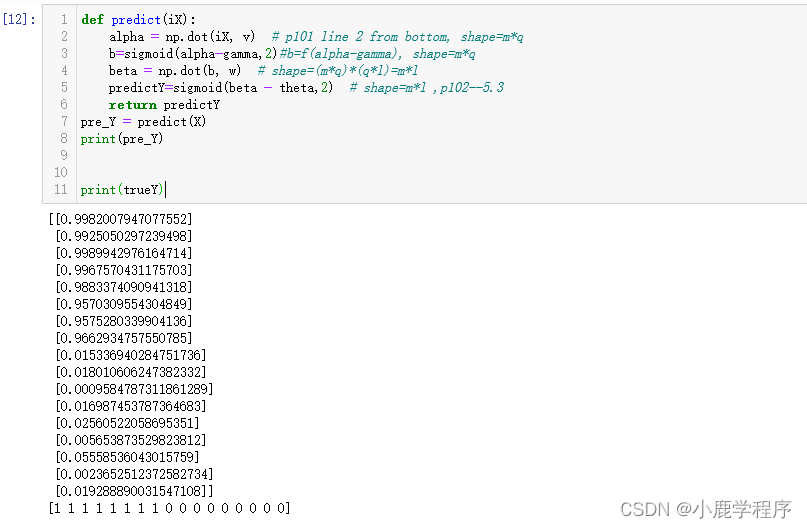Click empty code line number 10
This screenshot has width=807, height=528.
coord(61,172)
